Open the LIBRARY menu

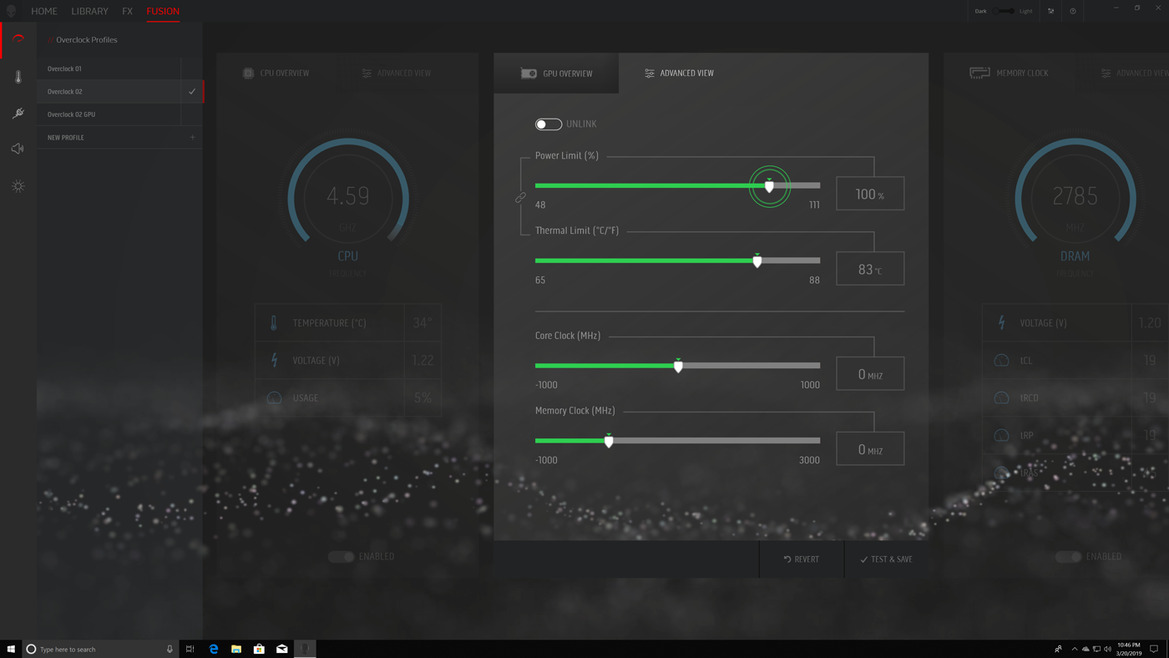pyautogui.click(x=89, y=11)
